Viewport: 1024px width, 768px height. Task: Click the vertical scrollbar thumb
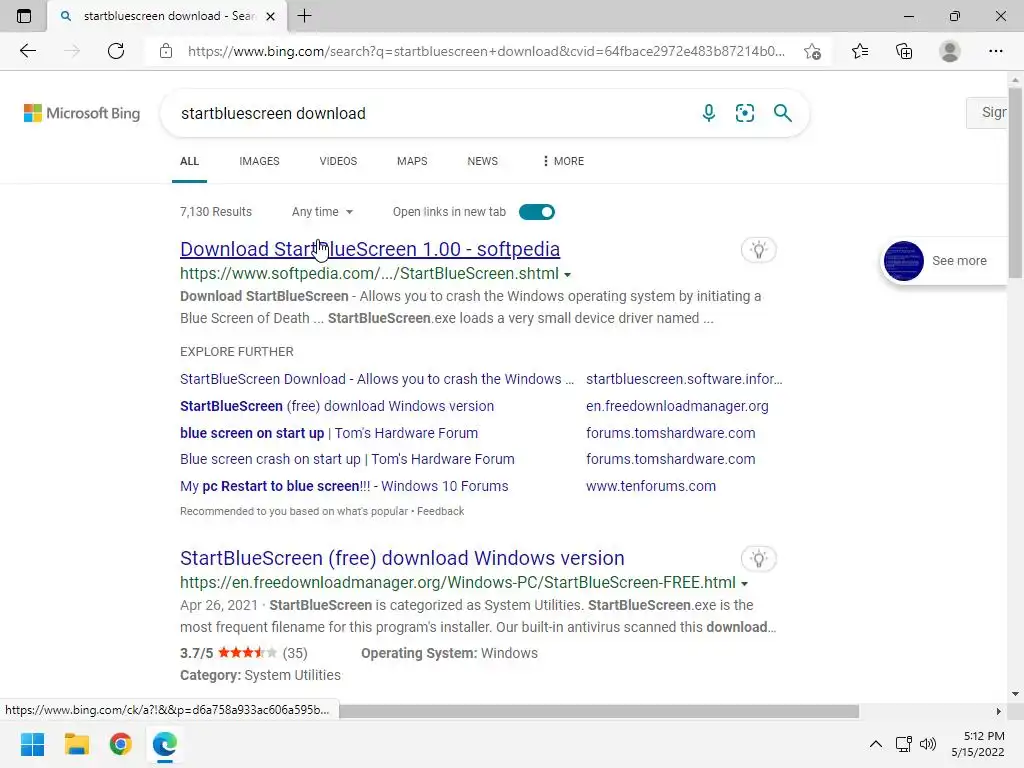coord(1015,182)
